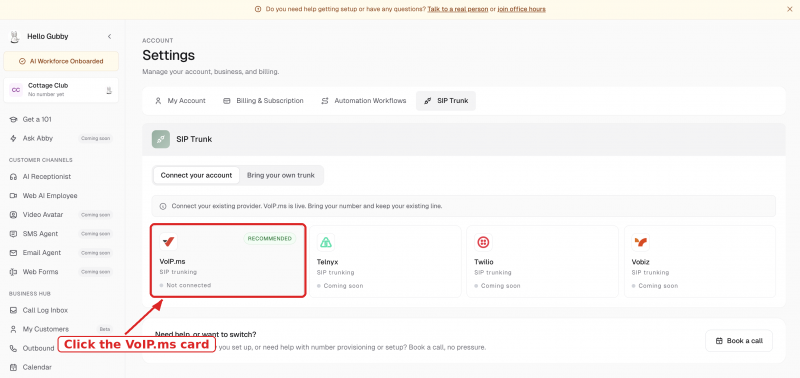Click the camera icon beside Web AI Employee
This screenshot has height=378, width=800.
click(13, 195)
